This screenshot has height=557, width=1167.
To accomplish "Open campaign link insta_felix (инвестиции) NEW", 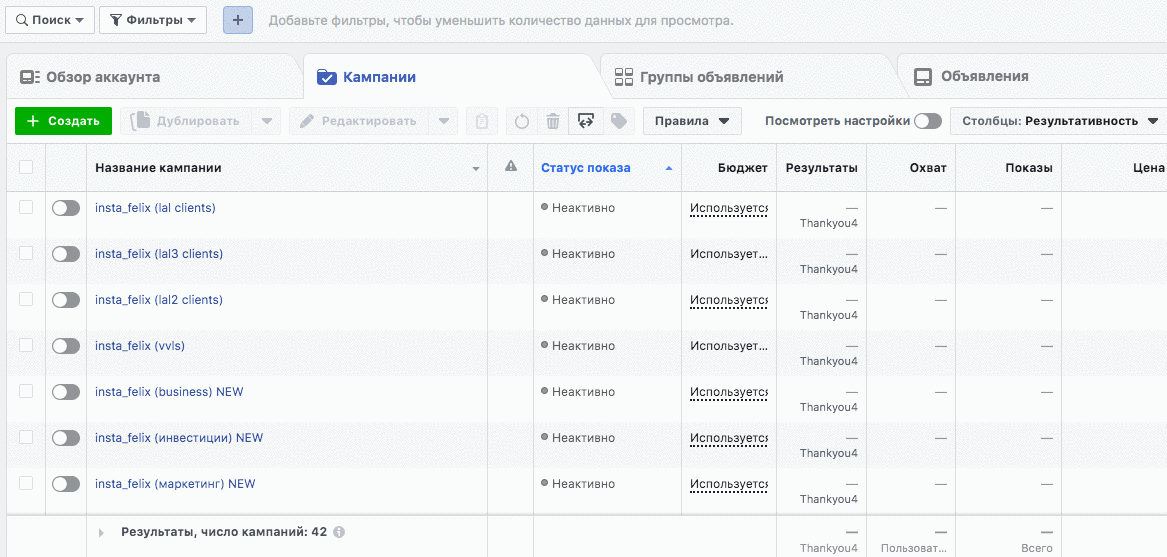I will point(179,438).
